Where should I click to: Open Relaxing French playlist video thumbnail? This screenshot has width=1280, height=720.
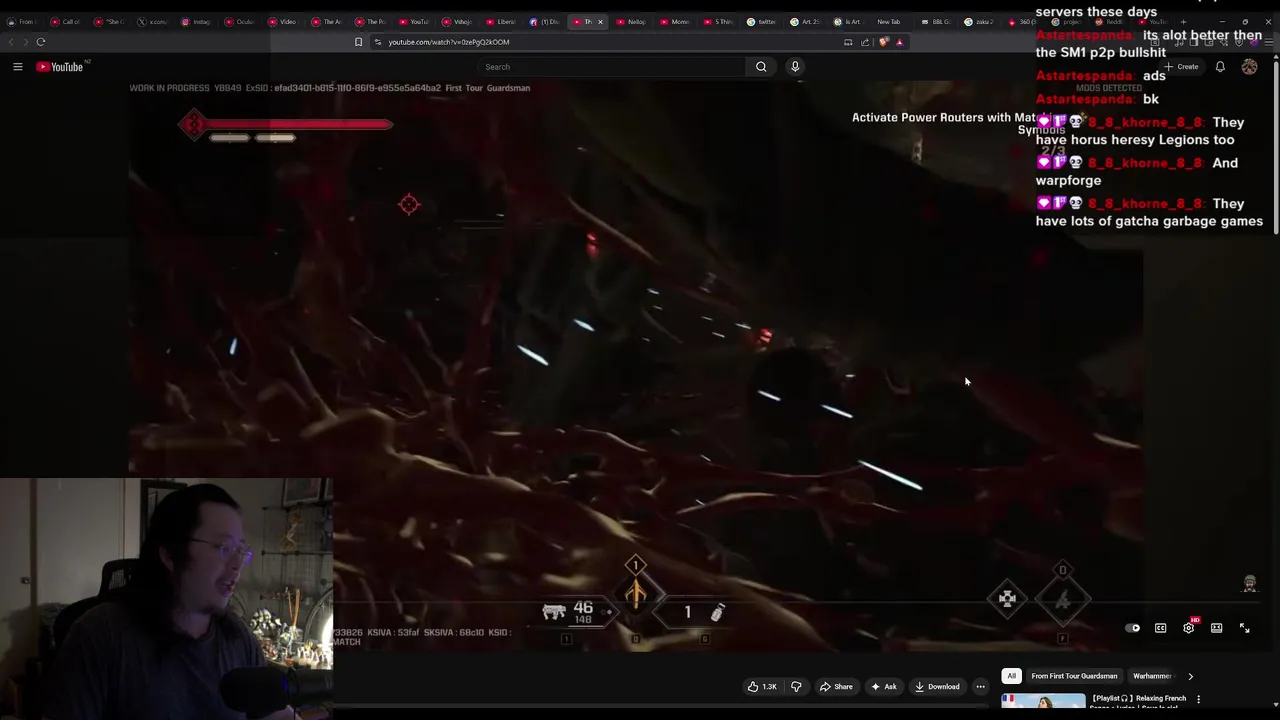(x=1043, y=703)
